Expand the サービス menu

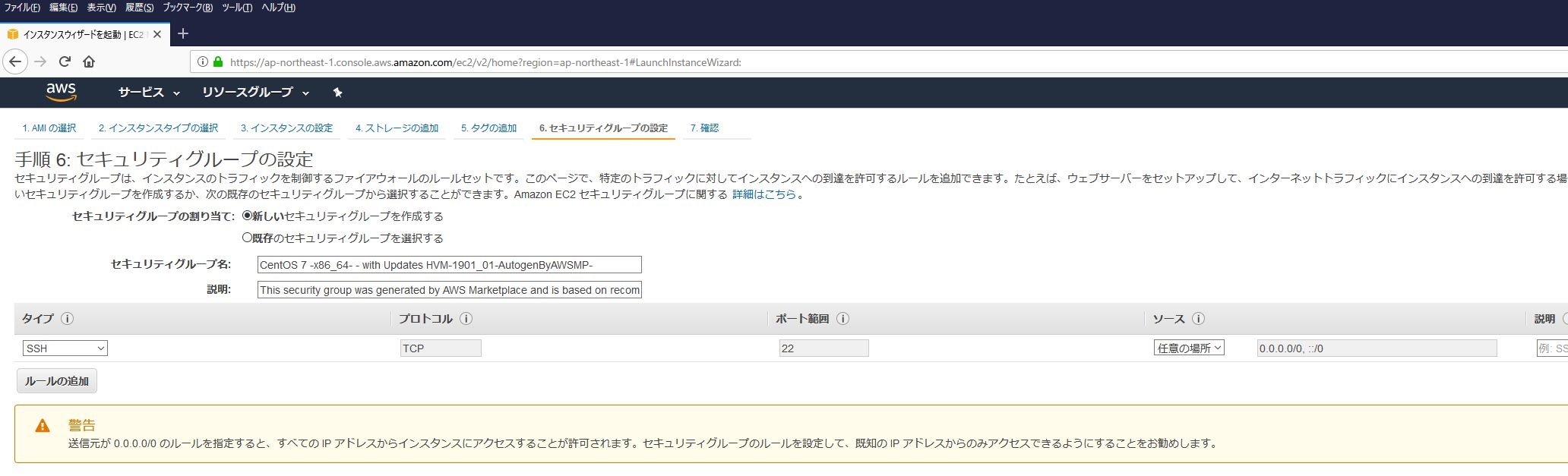pos(149,93)
